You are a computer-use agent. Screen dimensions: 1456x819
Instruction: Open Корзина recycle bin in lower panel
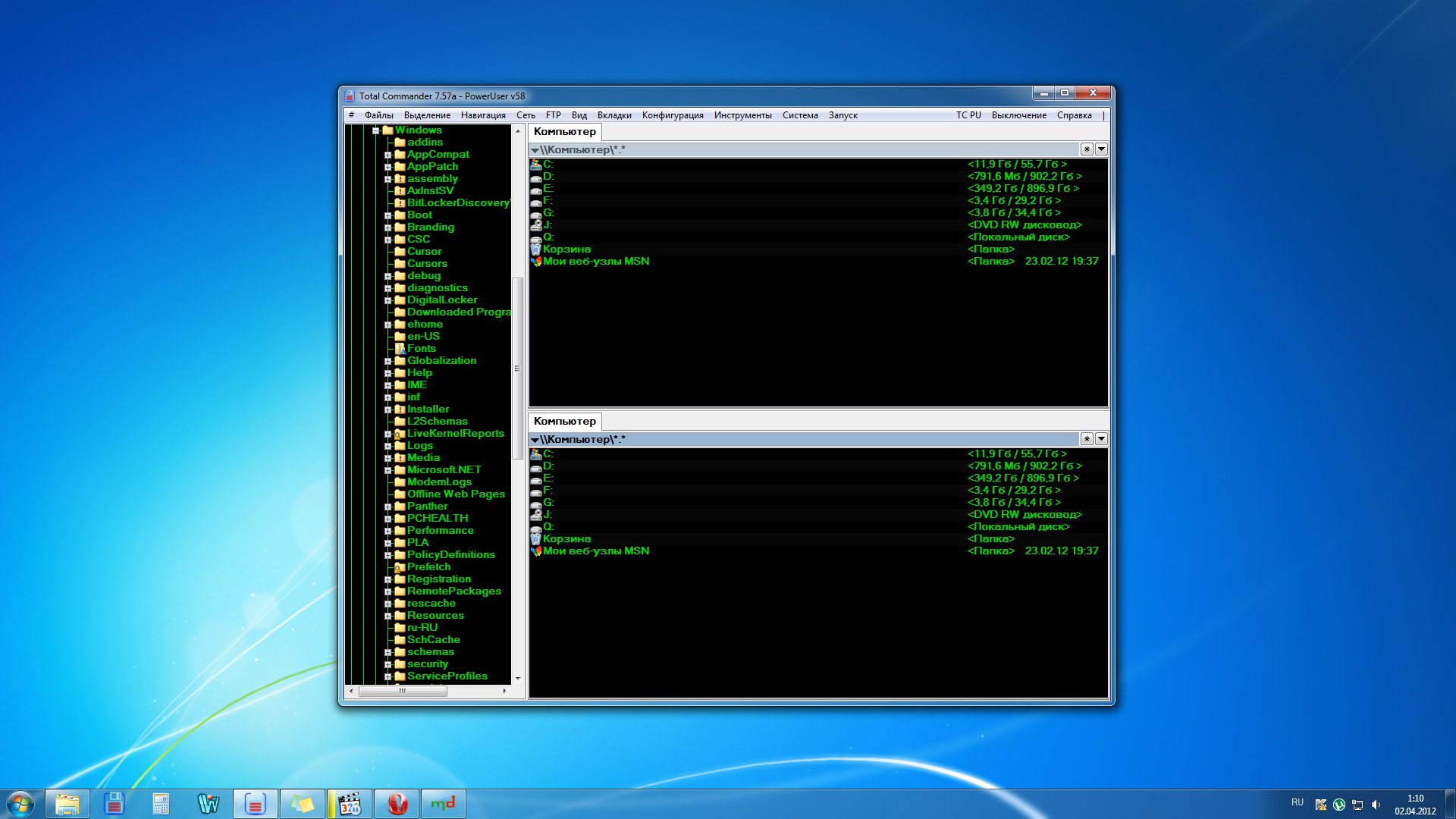pos(566,539)
